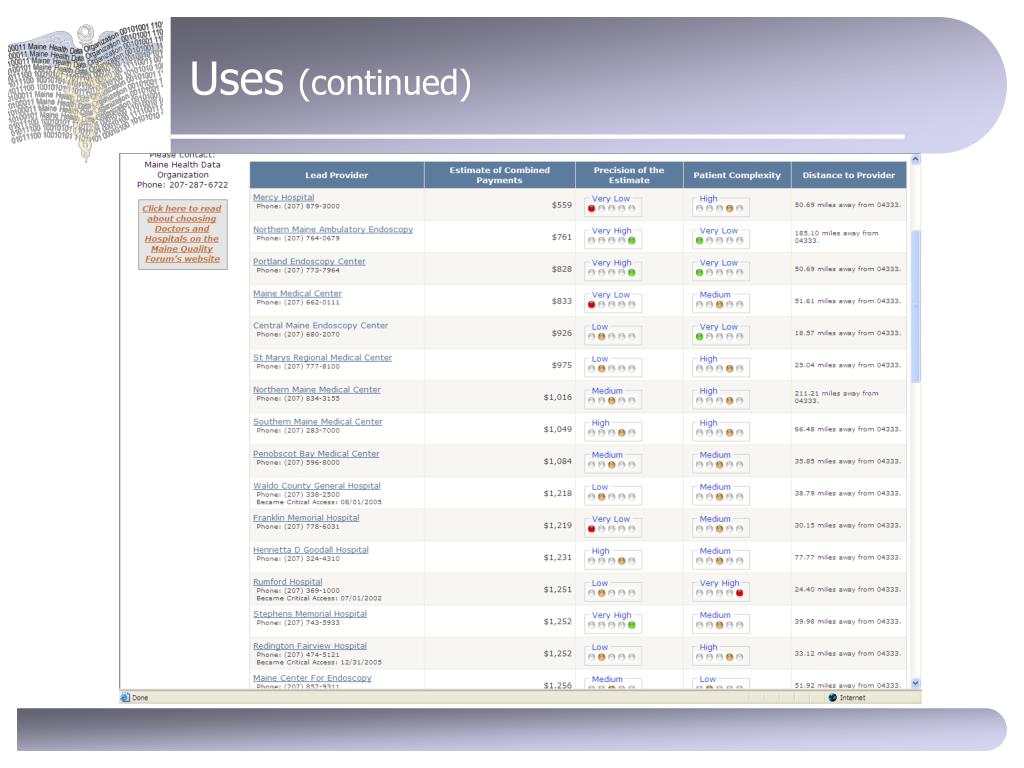Click the scrollbar down arrow
Image resolution: width=1024 pixels, height=768 pixels.
coord(915,683)
